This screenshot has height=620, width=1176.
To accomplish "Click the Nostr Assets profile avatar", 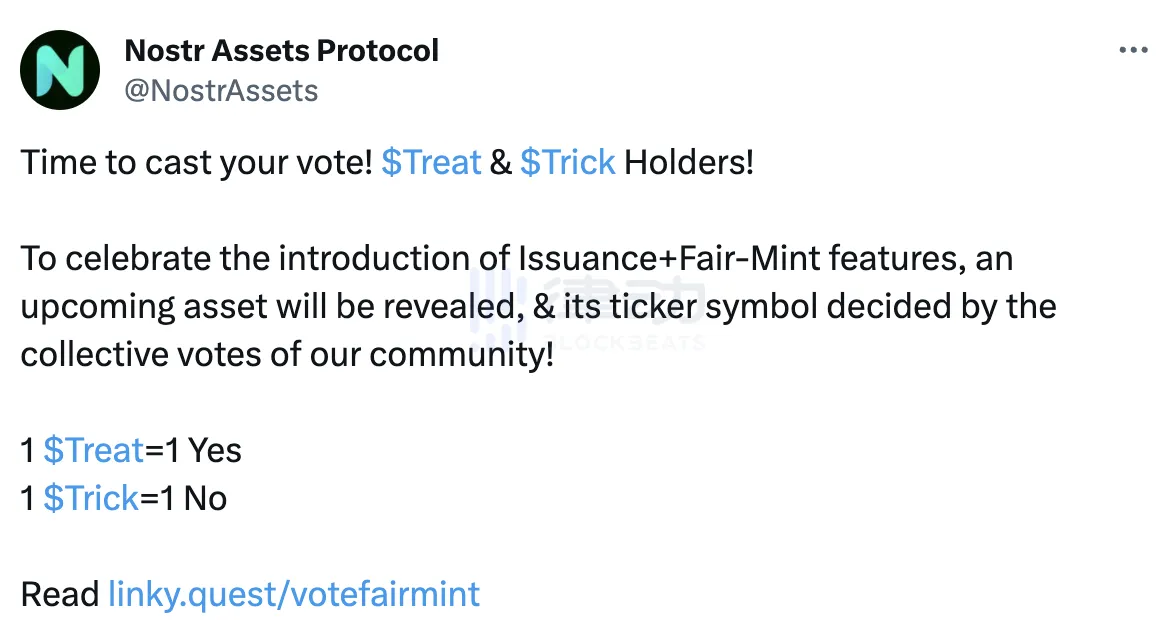I will click(60, 69).
